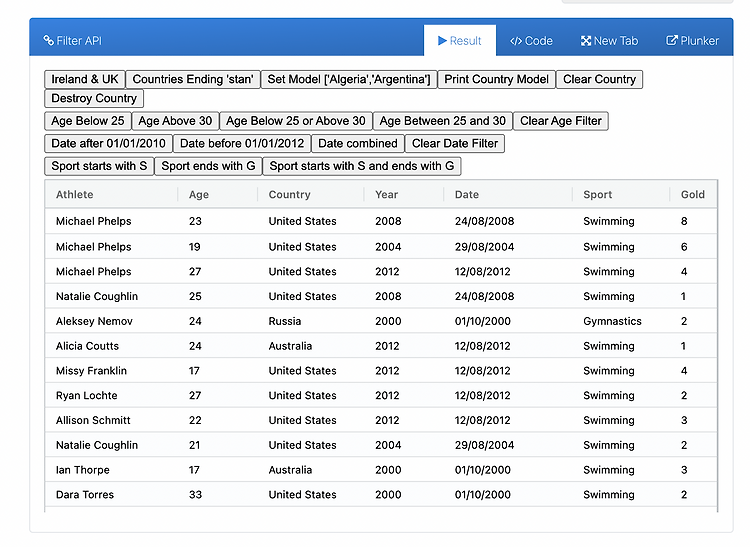Open the example in New Tab
The height and width of the screenshot is (547, 750).
coord(609,41)
